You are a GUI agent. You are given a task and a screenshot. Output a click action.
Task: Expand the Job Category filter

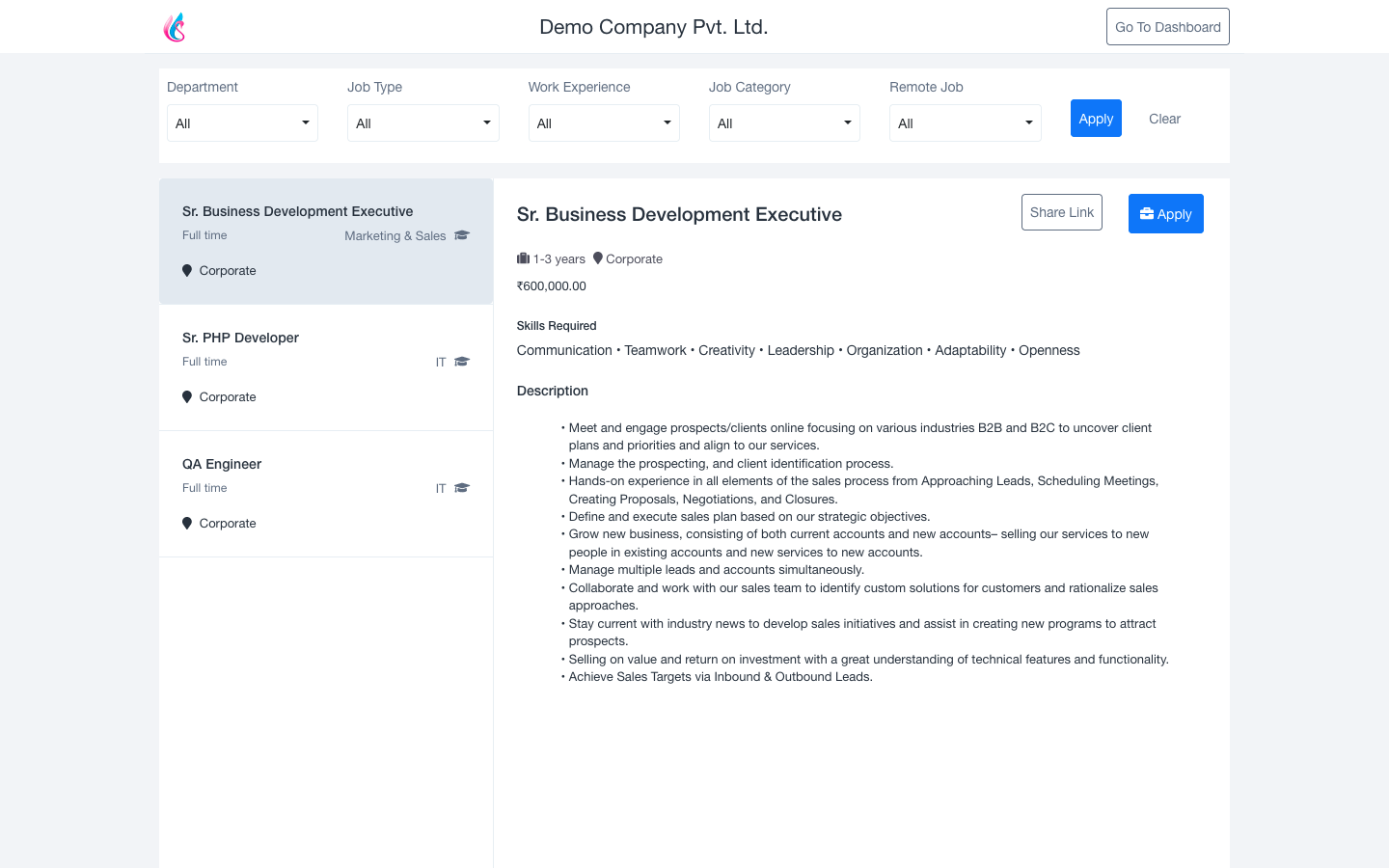pos(784,123)
